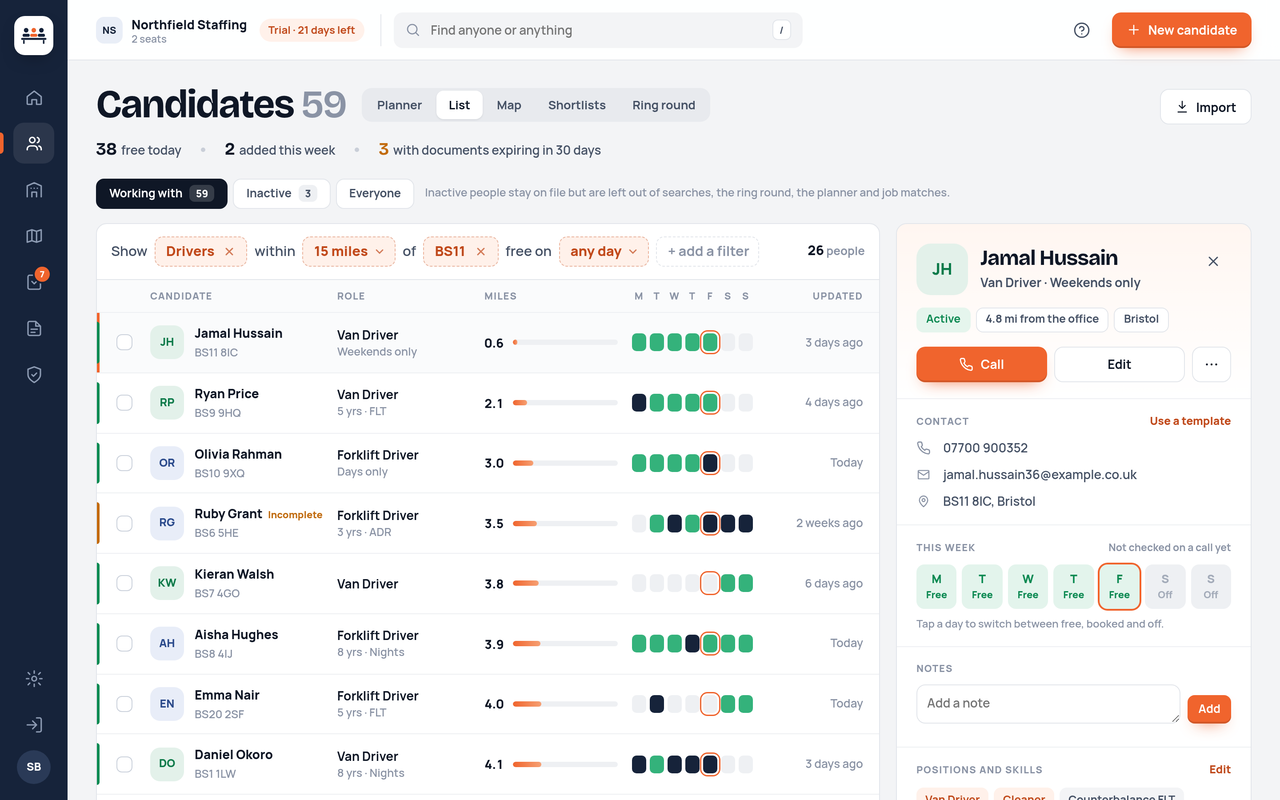Open the Home icon in the sidebar
The height and width of the screenshot is (800, 1280).
coord(34,98)
